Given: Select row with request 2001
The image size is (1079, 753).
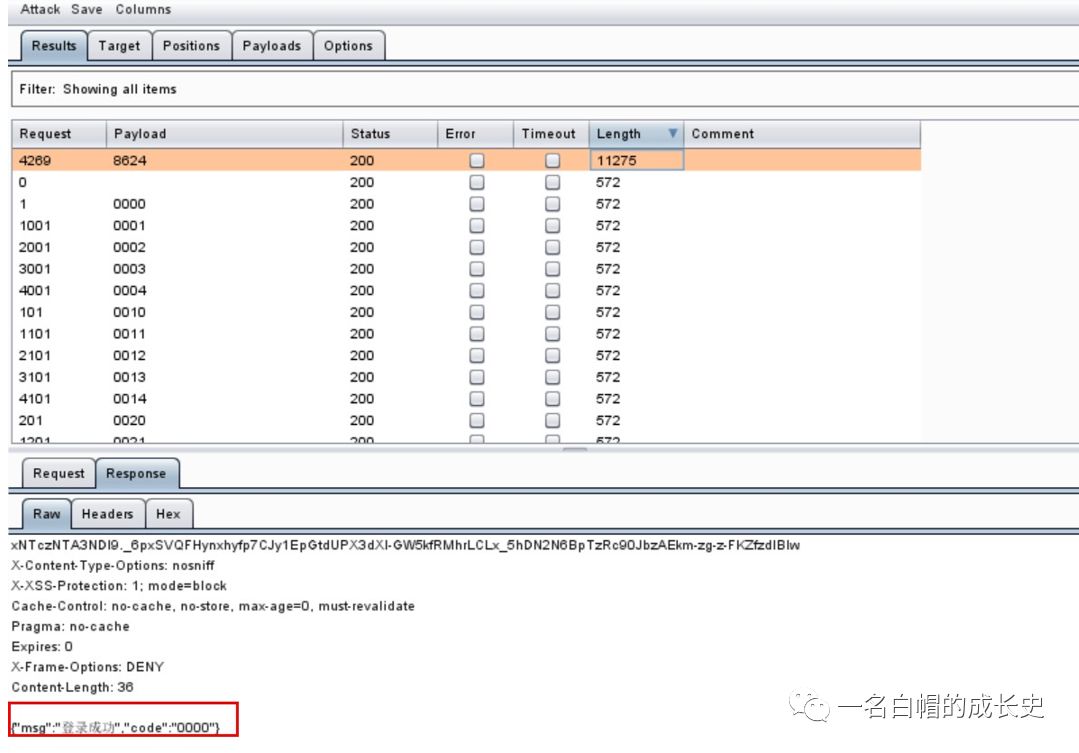Looking at the screenshot, I should (466, 247).
